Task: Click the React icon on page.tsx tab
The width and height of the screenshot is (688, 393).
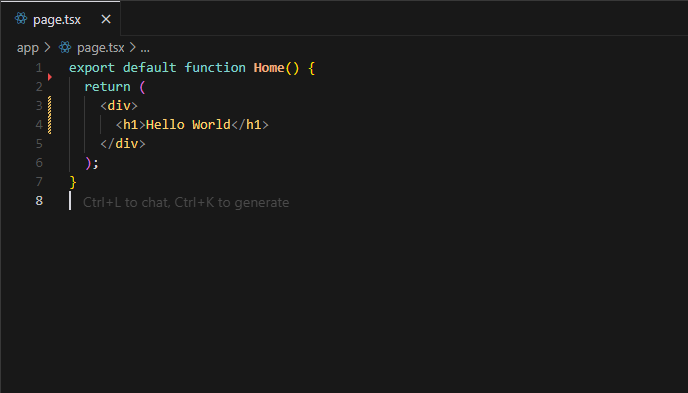Action: (x=21, y=18)
